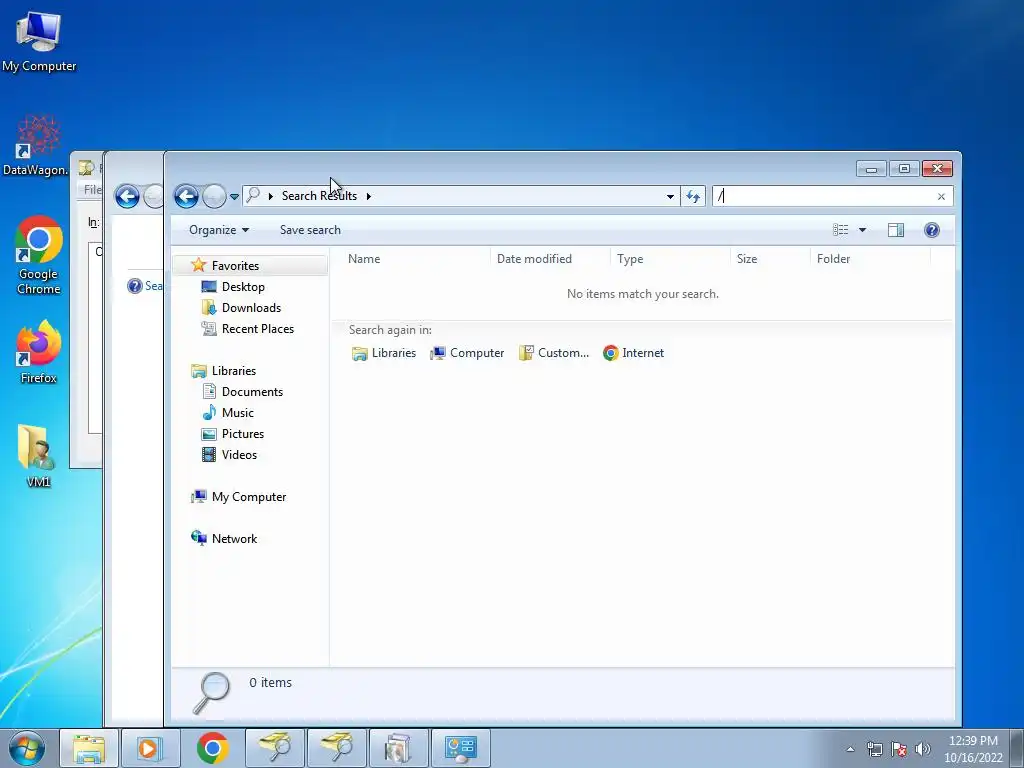
Task: Open Music library
Action: [x=237, y=413]
